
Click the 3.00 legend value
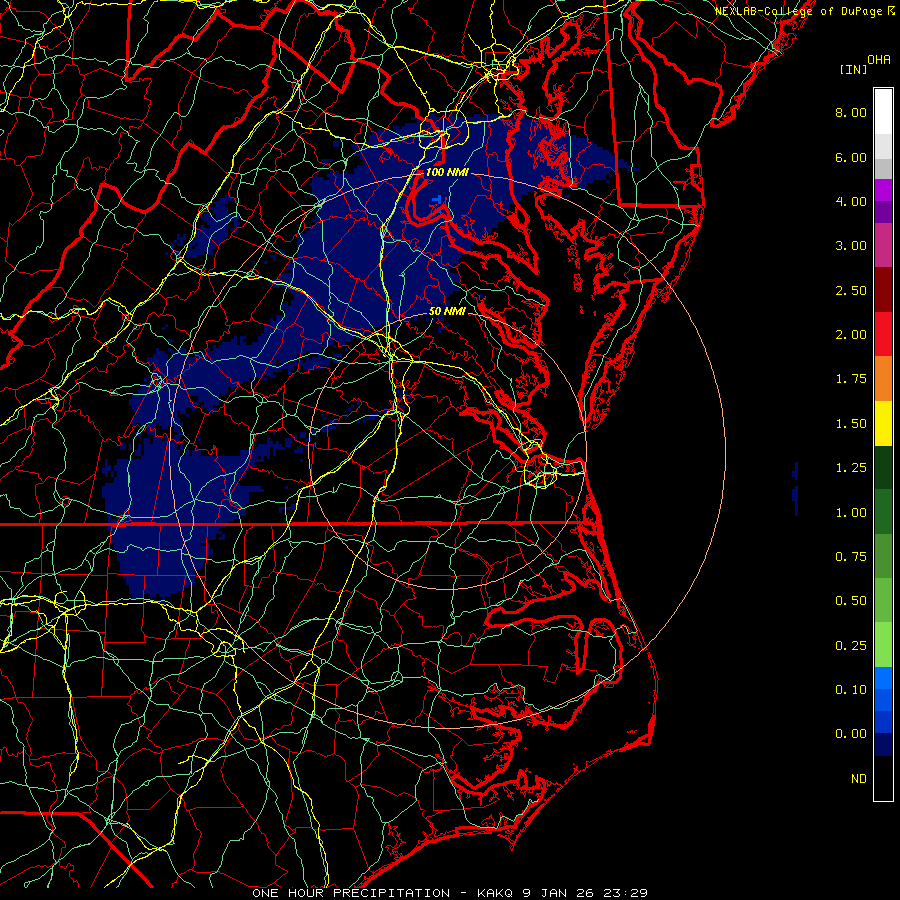(851, 246)
